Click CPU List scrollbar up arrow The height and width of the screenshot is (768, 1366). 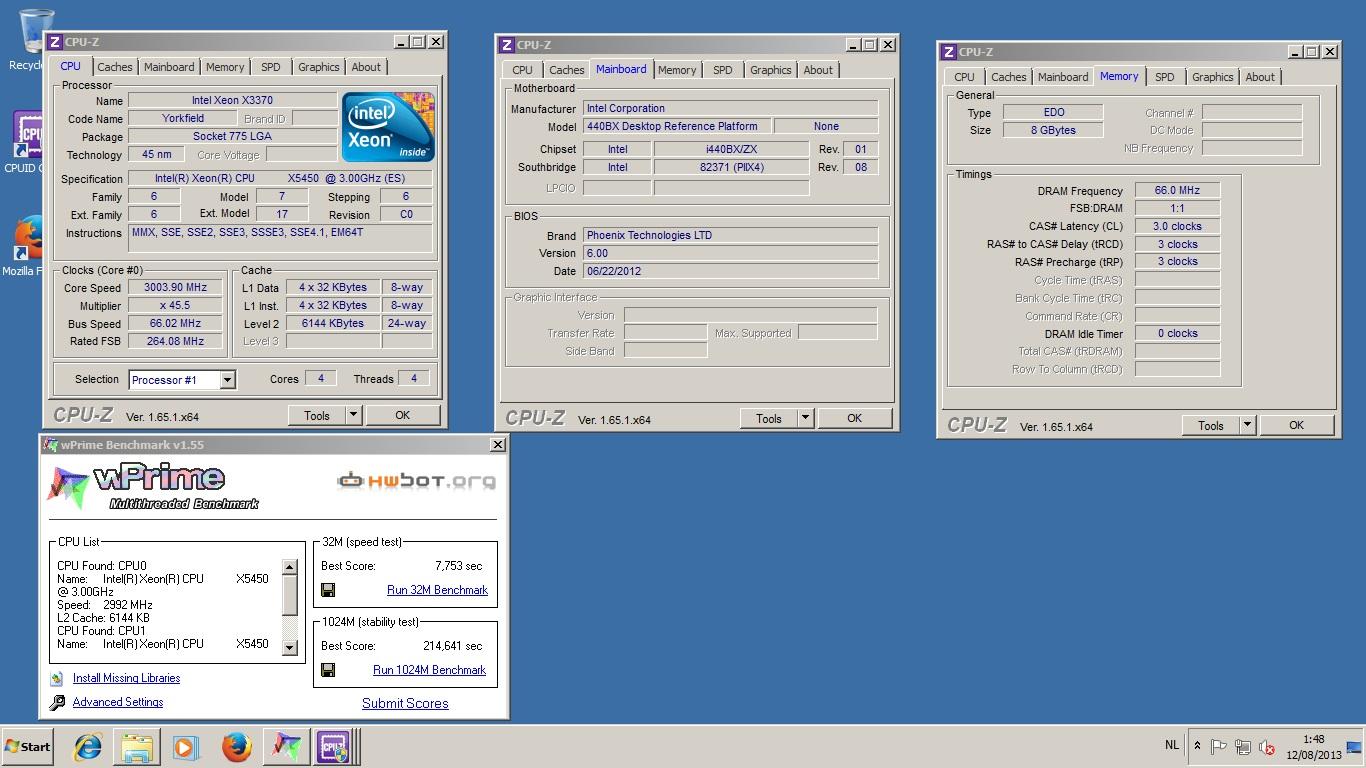[290, 567]
